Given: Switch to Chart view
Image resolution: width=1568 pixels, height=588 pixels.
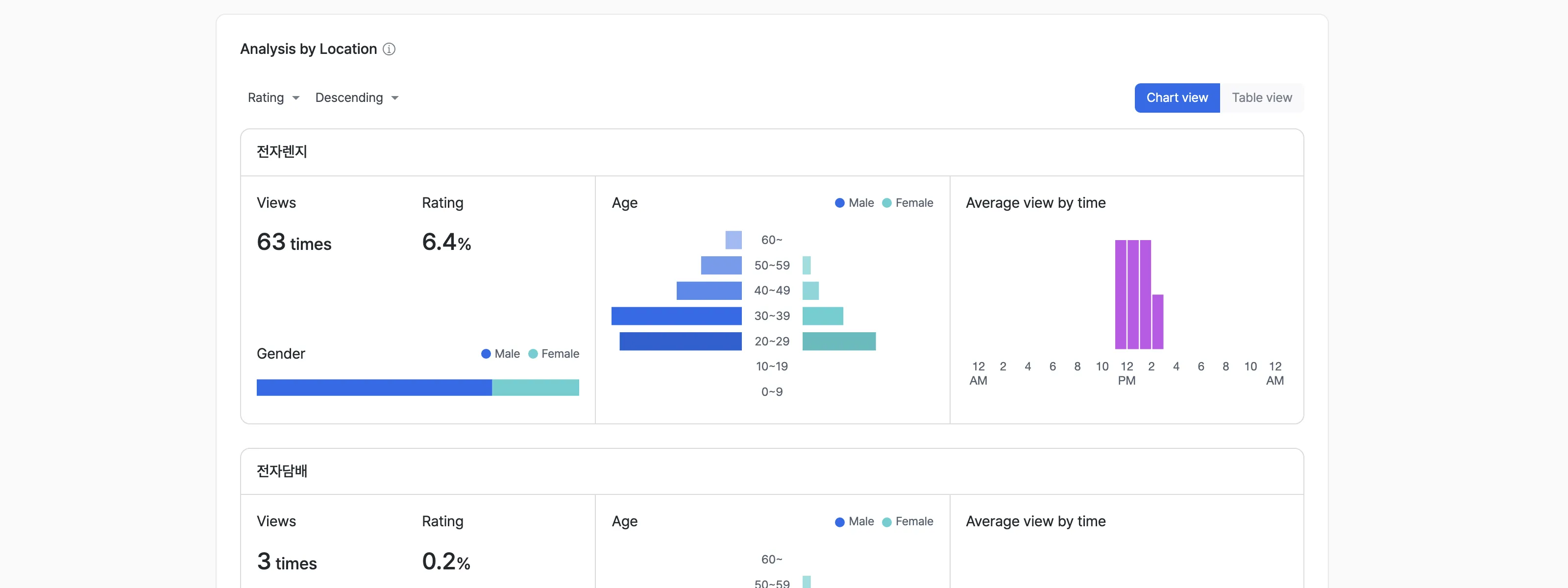Looking at the screenshot, I should click(x=1176, y=98).
